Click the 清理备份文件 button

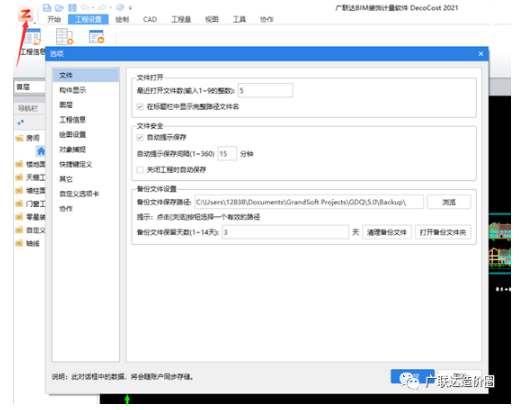coord(387,232)
